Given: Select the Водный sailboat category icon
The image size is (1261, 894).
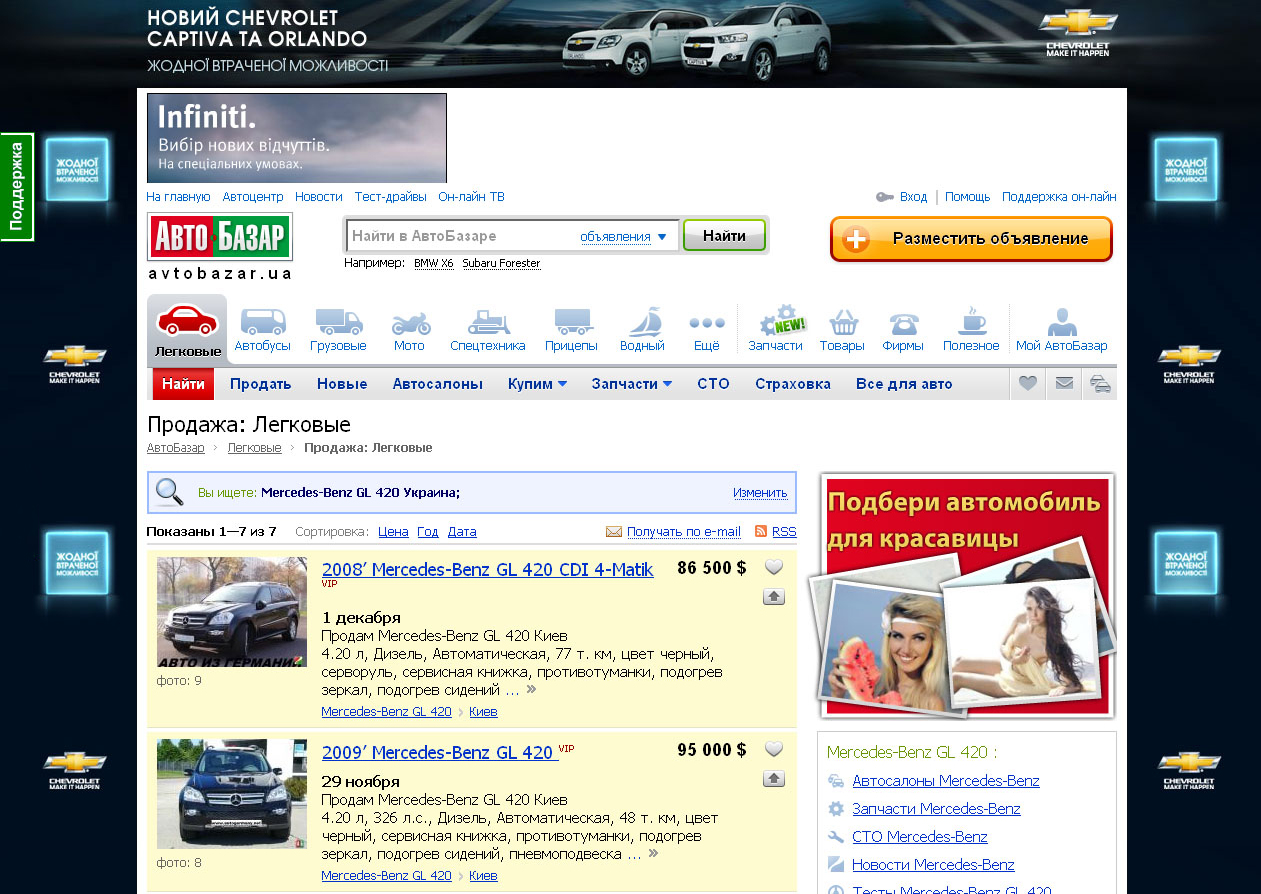Looking at the screenshot, I should tap(642, 323).
